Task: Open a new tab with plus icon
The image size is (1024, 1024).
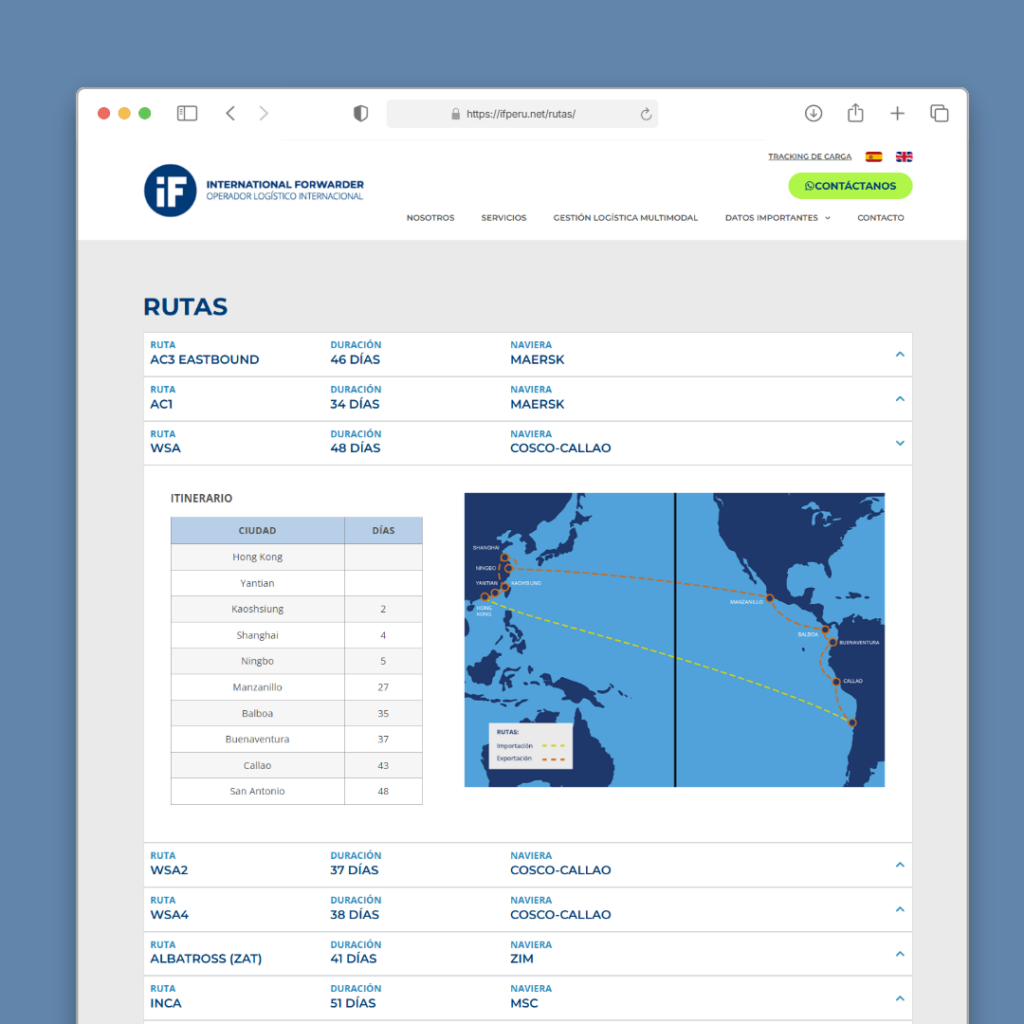Action: pos(897,114)
